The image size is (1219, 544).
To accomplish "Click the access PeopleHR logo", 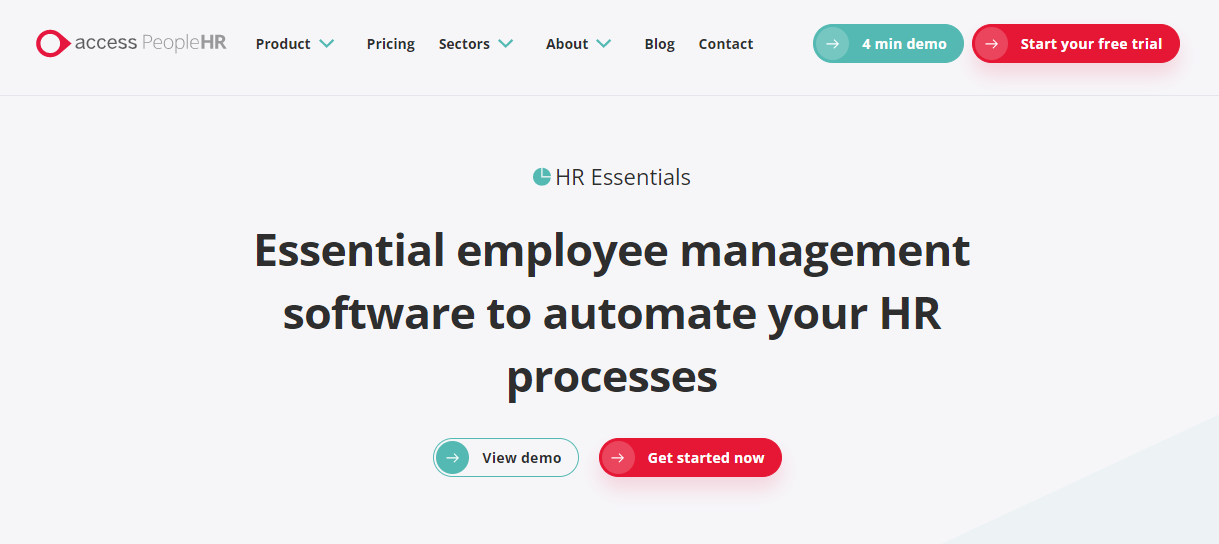I will (x=131, y=44).
